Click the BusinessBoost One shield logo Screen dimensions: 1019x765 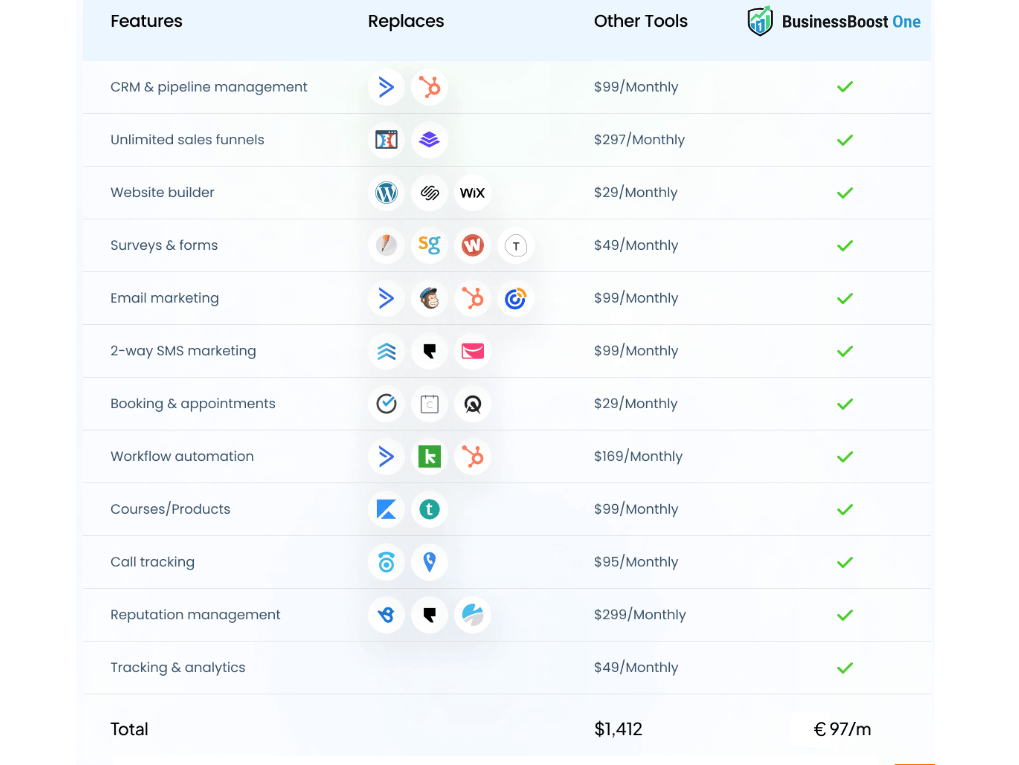pyautogui.click(x=761, y=21)
